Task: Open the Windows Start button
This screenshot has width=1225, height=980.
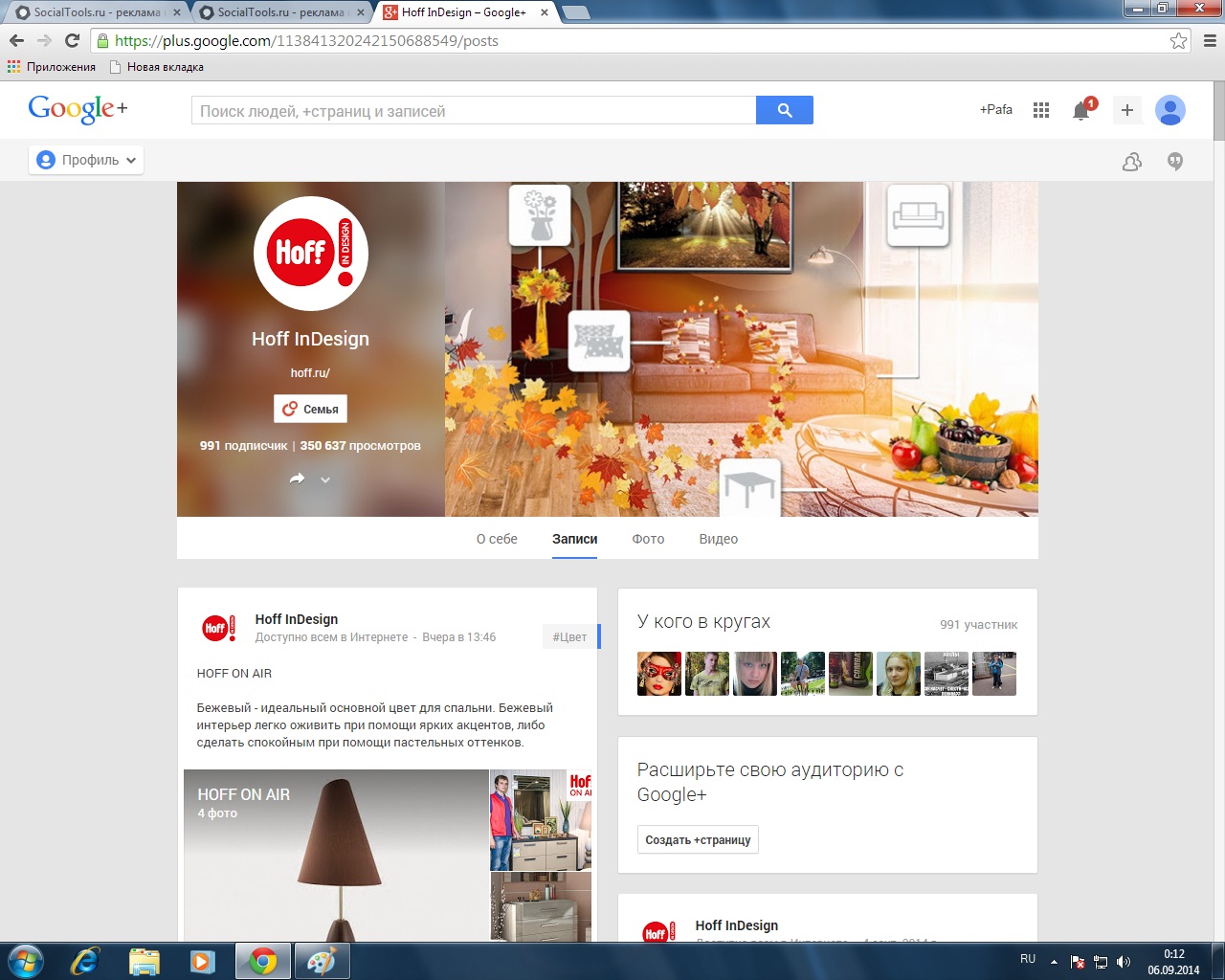Action: 26,961
